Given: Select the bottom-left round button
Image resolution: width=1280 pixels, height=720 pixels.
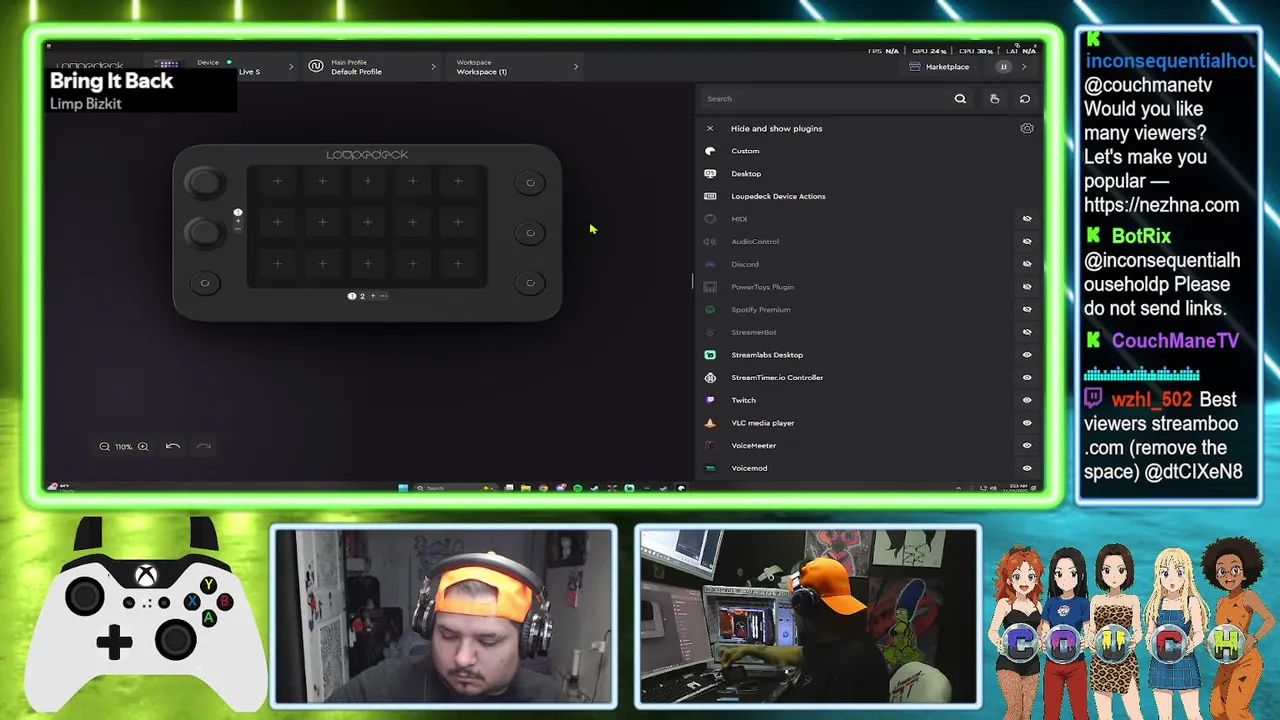Looking at the screenshot, I should tap(205, 283).
